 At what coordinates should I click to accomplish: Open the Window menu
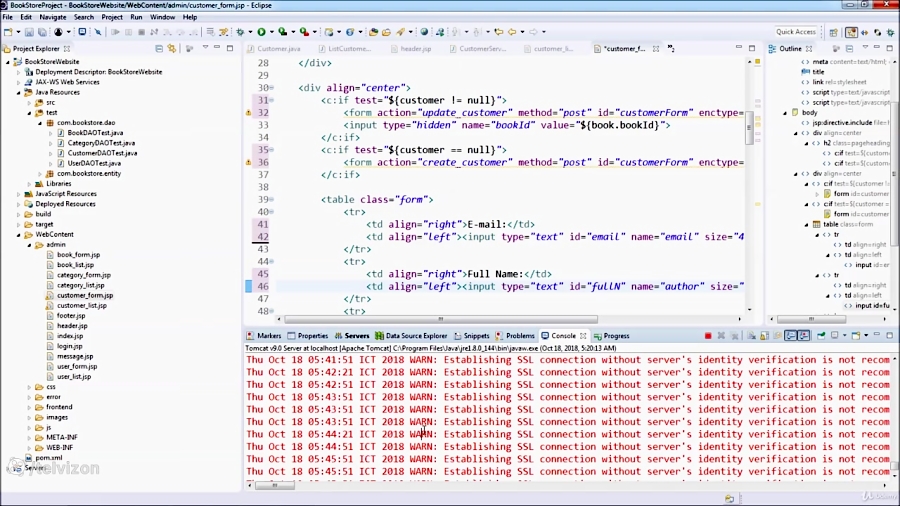(x=162, y=17)
